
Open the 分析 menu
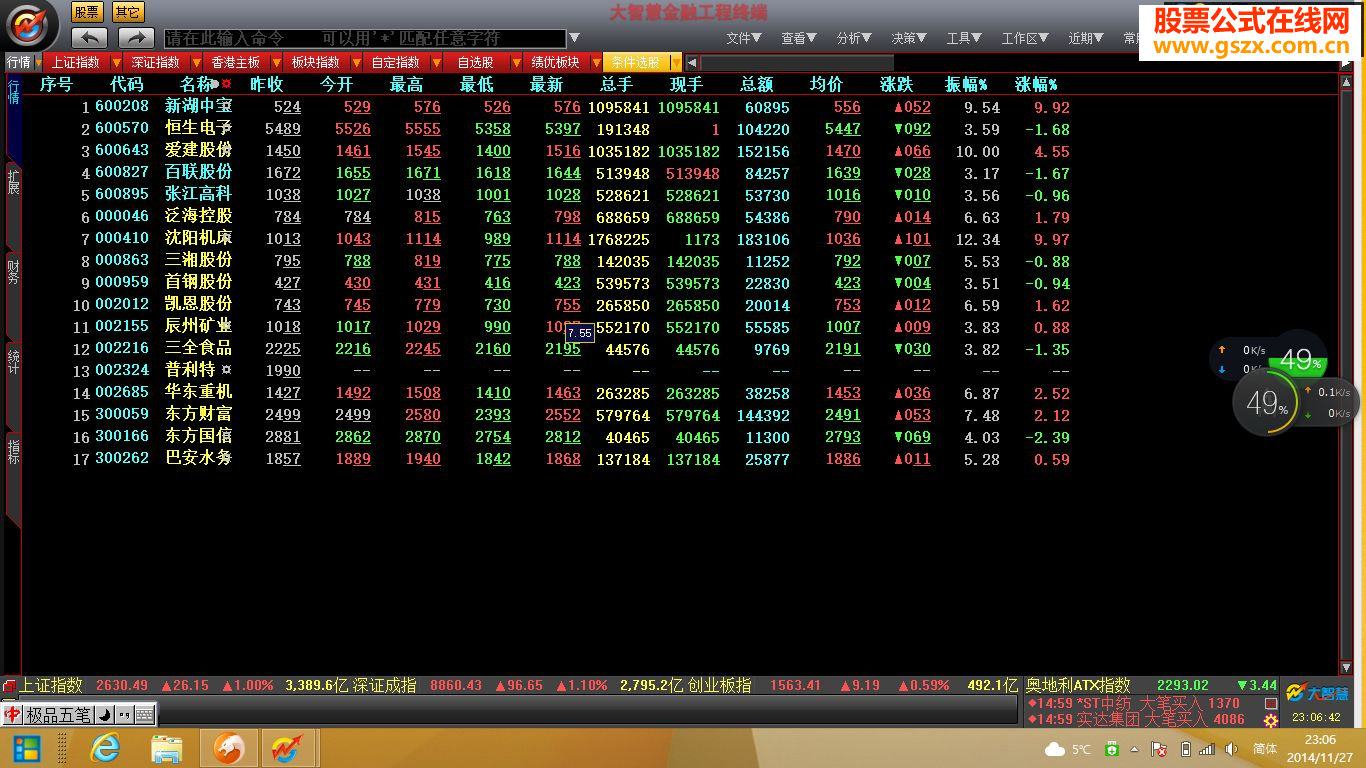click(x=854, y=38)
